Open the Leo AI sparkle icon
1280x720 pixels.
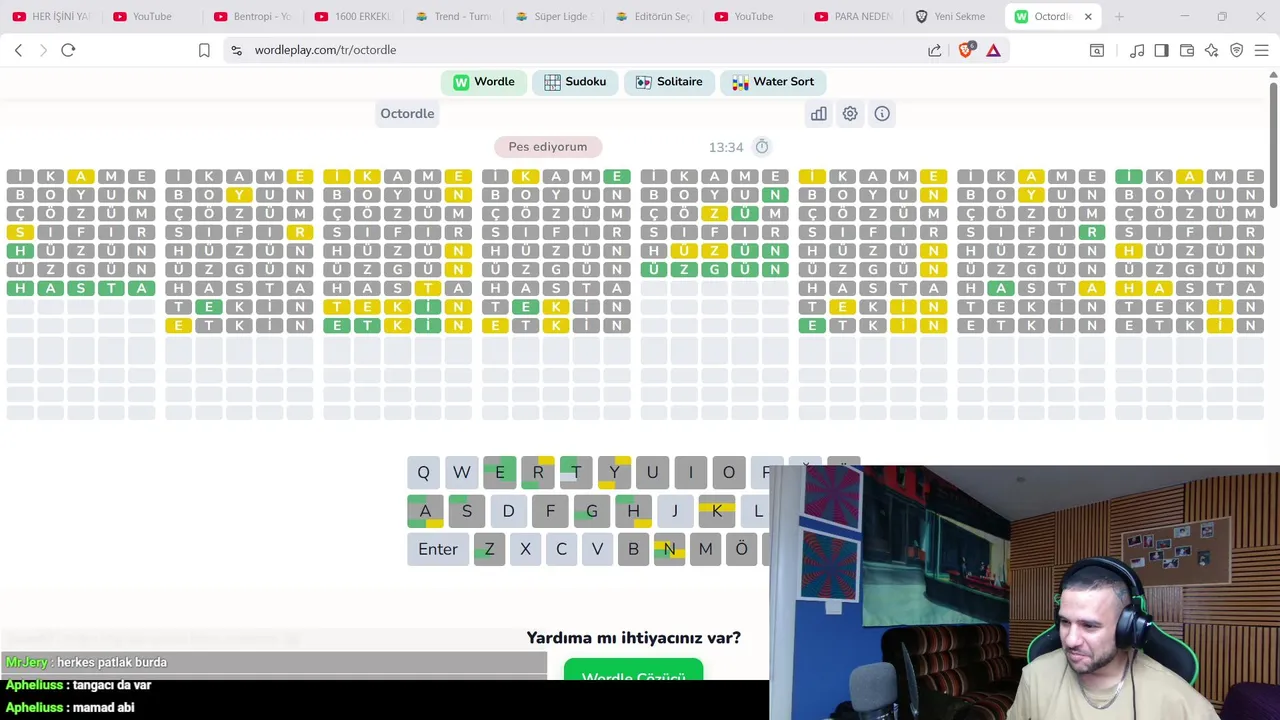point(1212,50)
